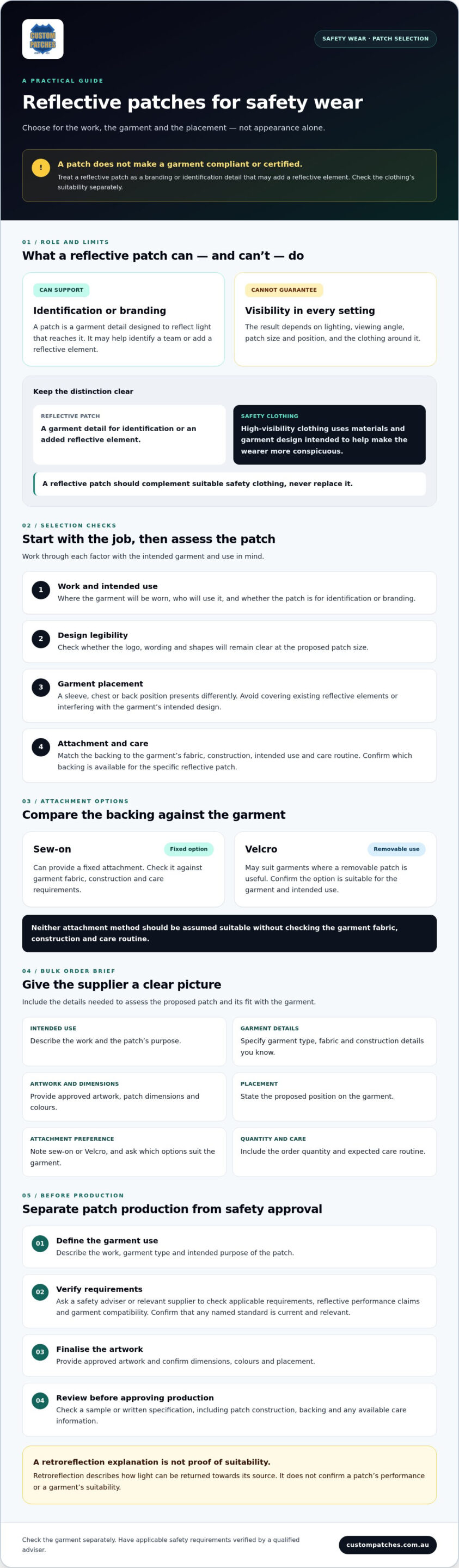Click green 04 badge for Review before approving
The width and height of the screenshot is (459, 1568).
click(40, 1401)
